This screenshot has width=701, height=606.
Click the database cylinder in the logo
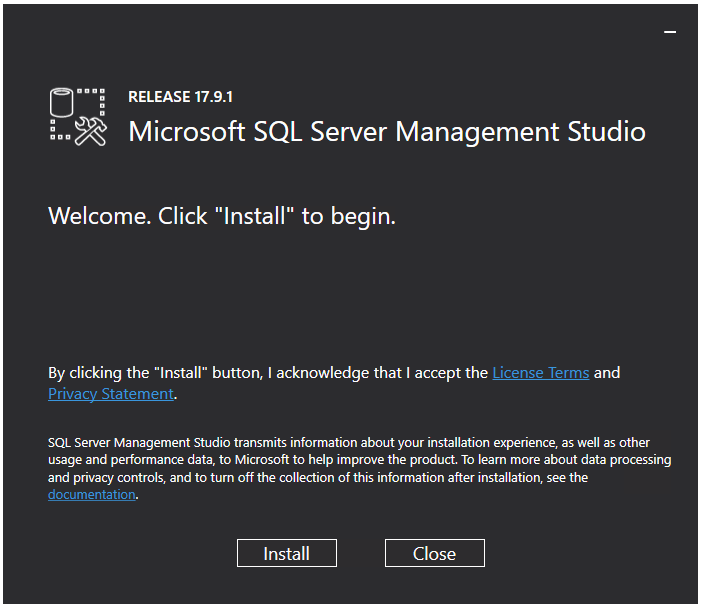click(x=62, y=102)
